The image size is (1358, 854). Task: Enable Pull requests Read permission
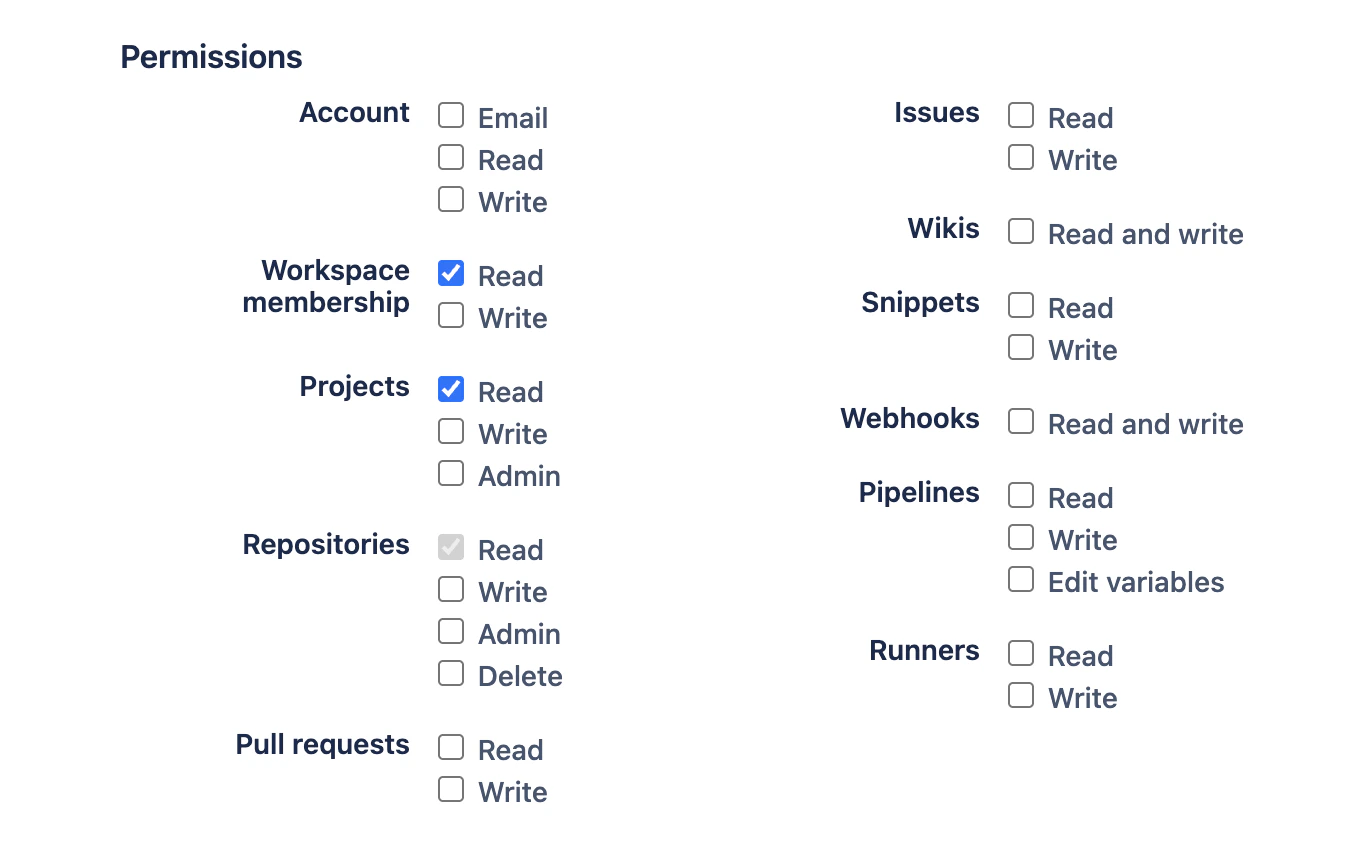pos(451,747)
